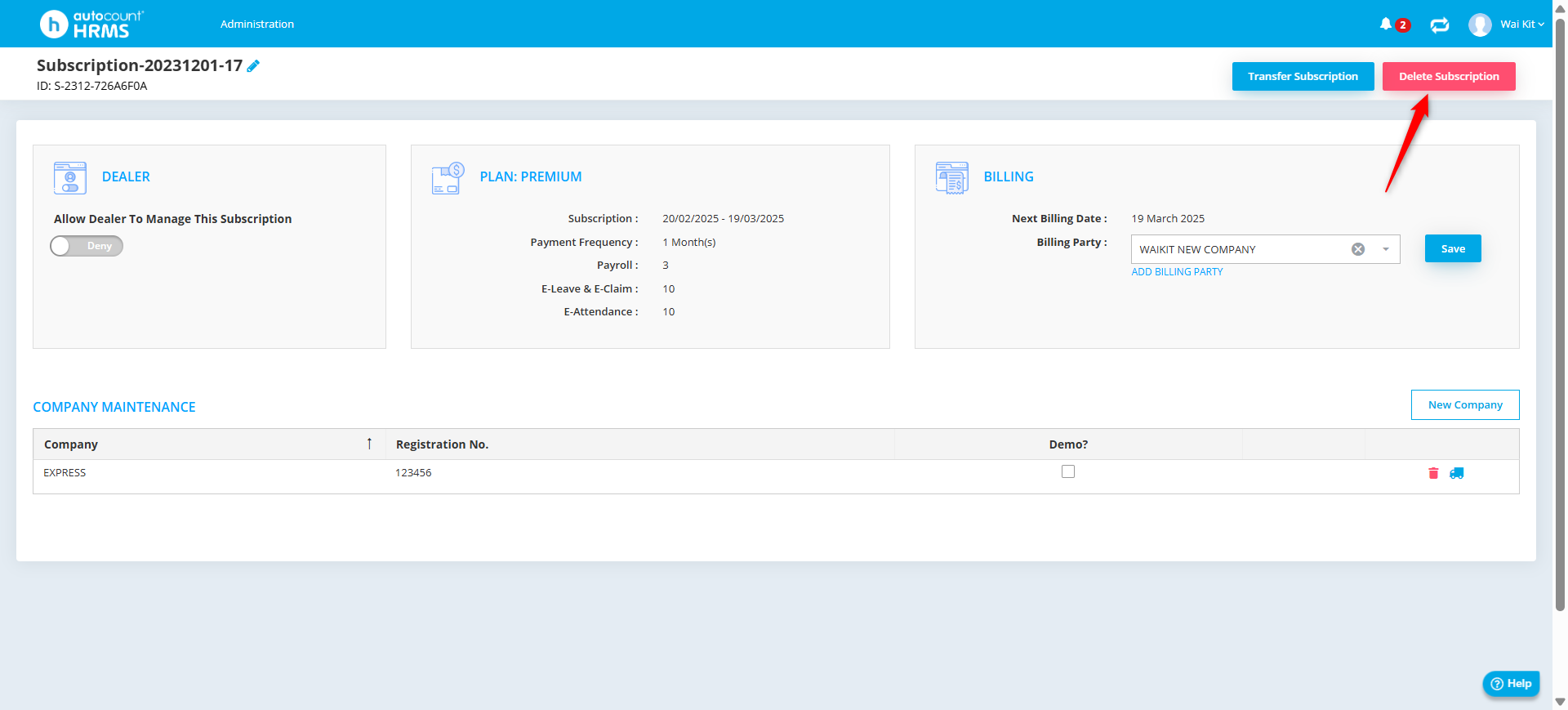Click the 20/02/2025 - 19/03/2025 subscription period
Screen dimensions: 1568x710
click(x=724, y=219)
